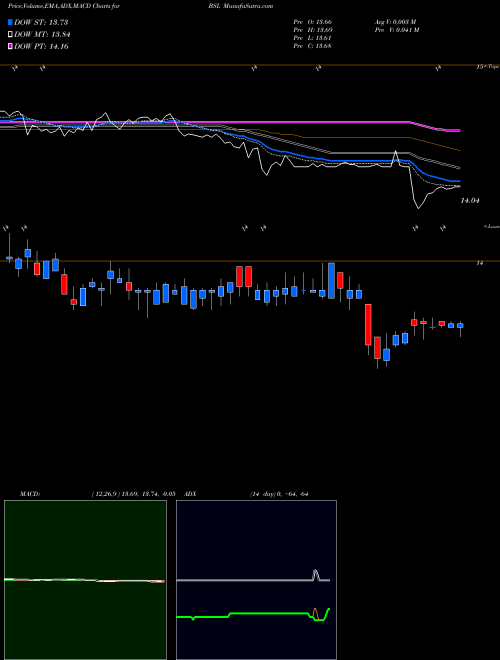
Task: Click the magenta DOW PT legend swatch
Action: pyautogui.click(x=10, y=47)
